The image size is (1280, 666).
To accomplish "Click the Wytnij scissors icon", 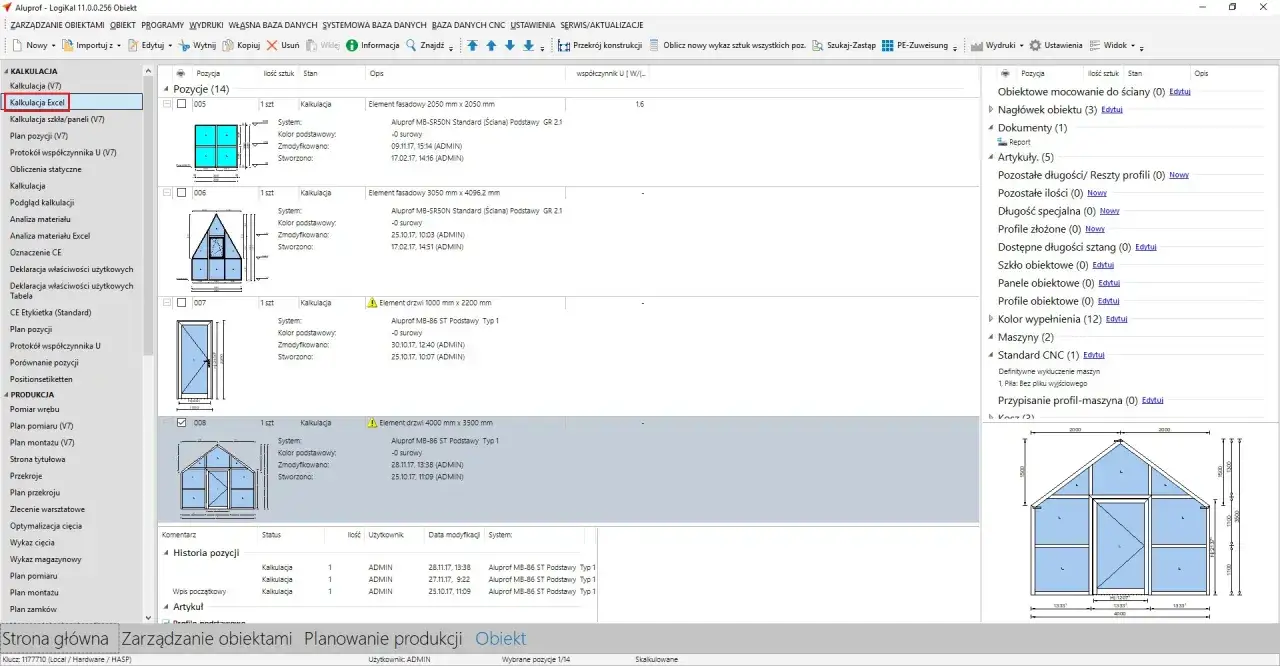I will [x=186, y=45].
